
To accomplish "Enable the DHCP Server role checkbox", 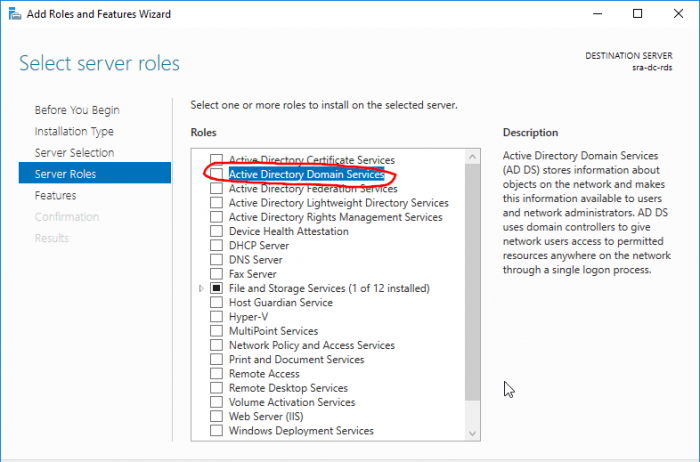I will click(217, 245).
